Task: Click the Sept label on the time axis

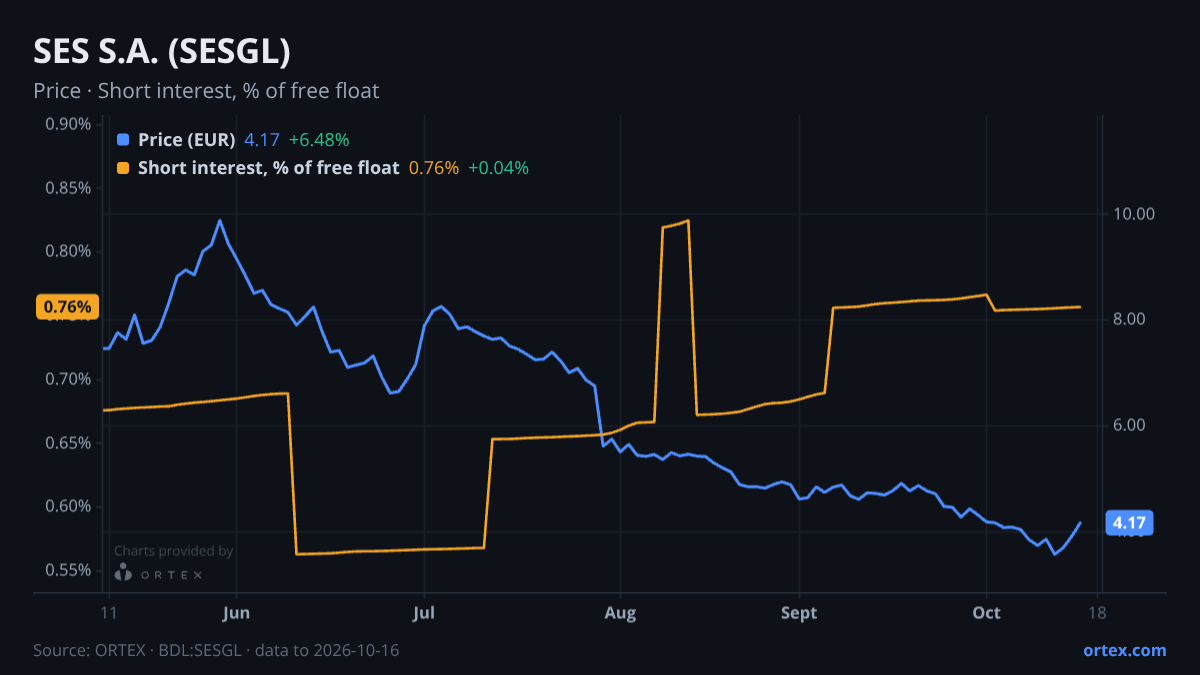Action: click(x=799, y=613)
